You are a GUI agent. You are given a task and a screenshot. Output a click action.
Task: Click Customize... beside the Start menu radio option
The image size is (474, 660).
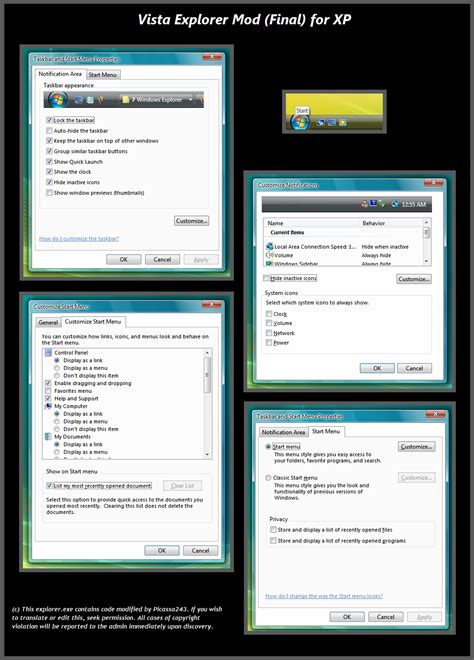click(416, 447)
